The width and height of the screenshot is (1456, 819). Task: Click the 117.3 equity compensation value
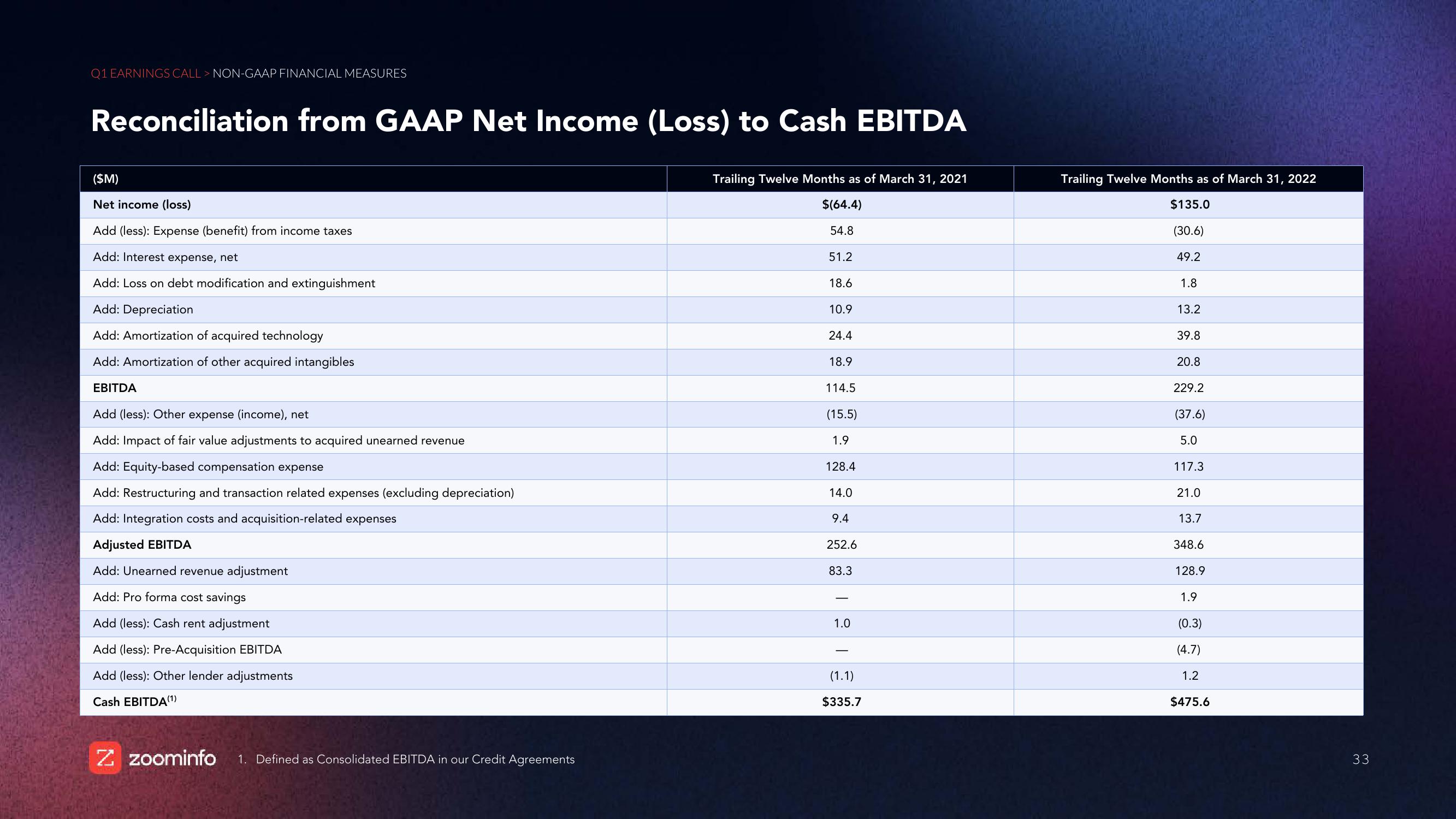(x=1188, y=467)
